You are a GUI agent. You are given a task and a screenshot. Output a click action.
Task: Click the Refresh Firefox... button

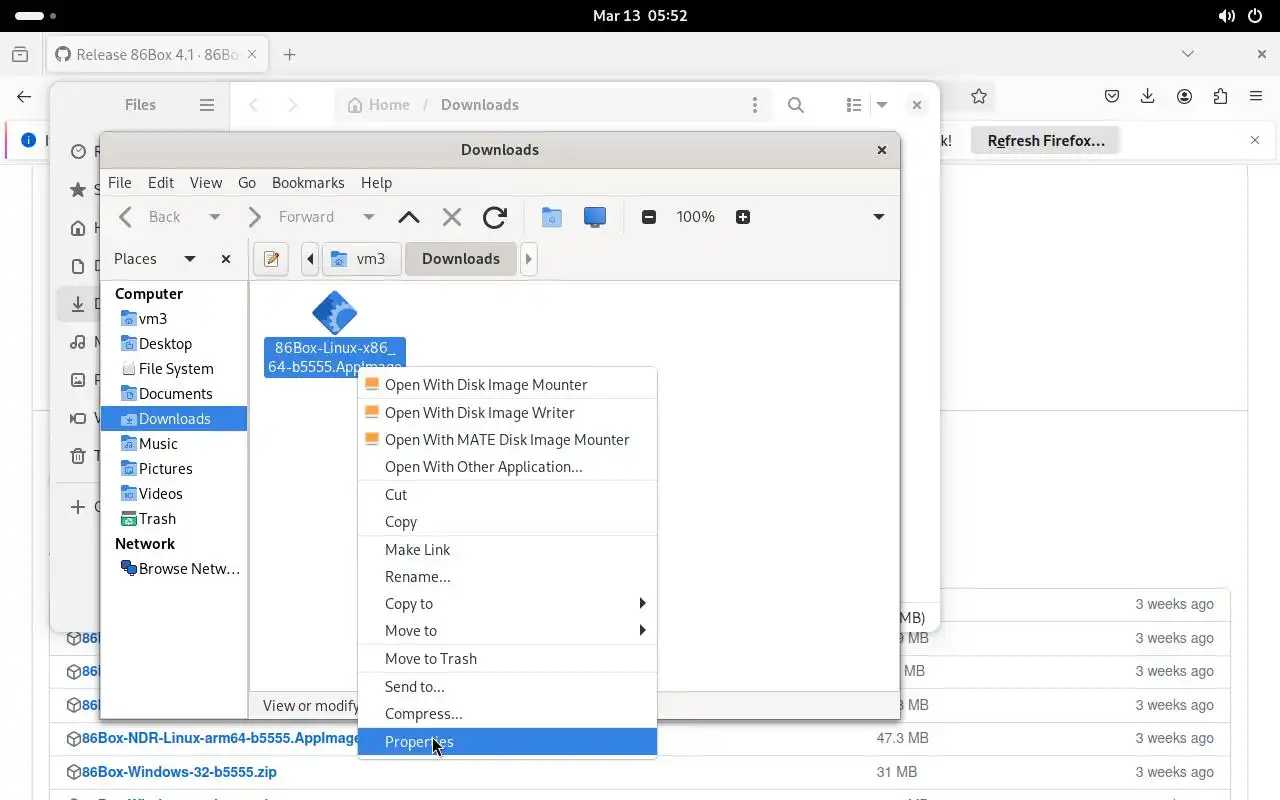click(1046, 140)
